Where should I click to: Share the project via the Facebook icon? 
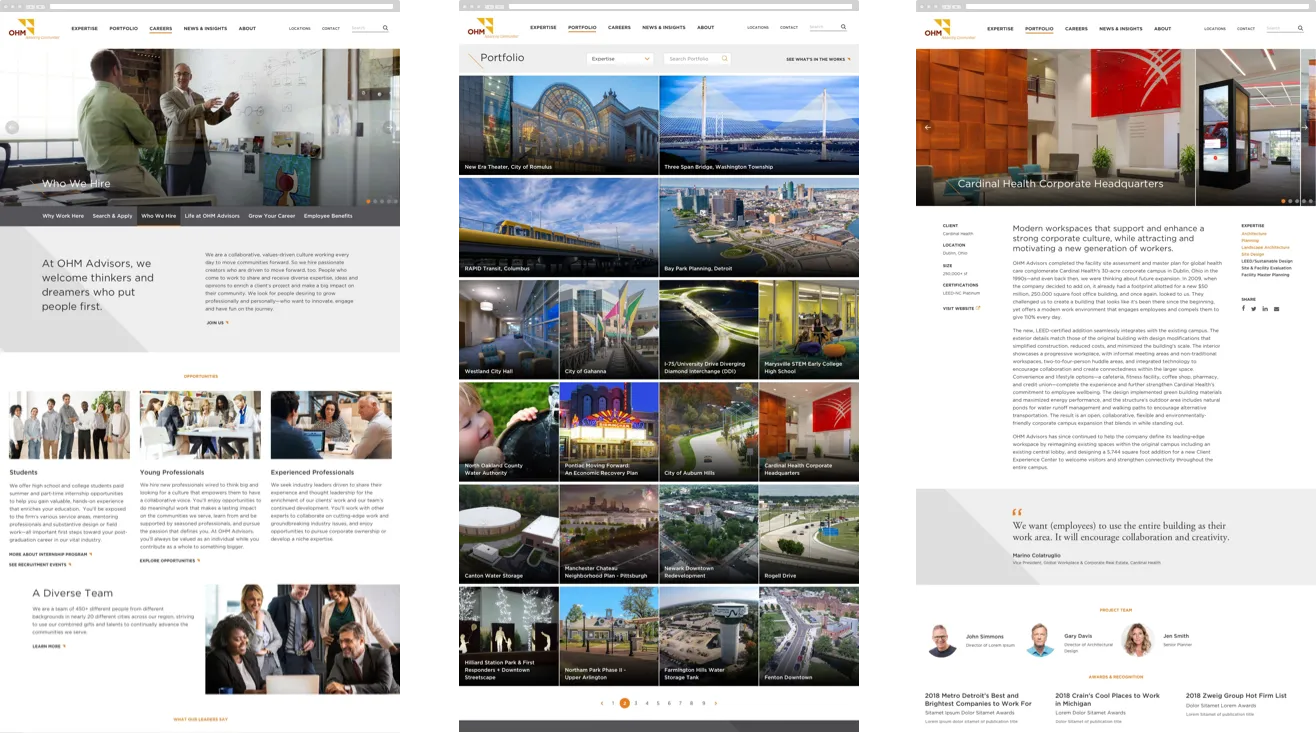click(x=1244, y=309)
